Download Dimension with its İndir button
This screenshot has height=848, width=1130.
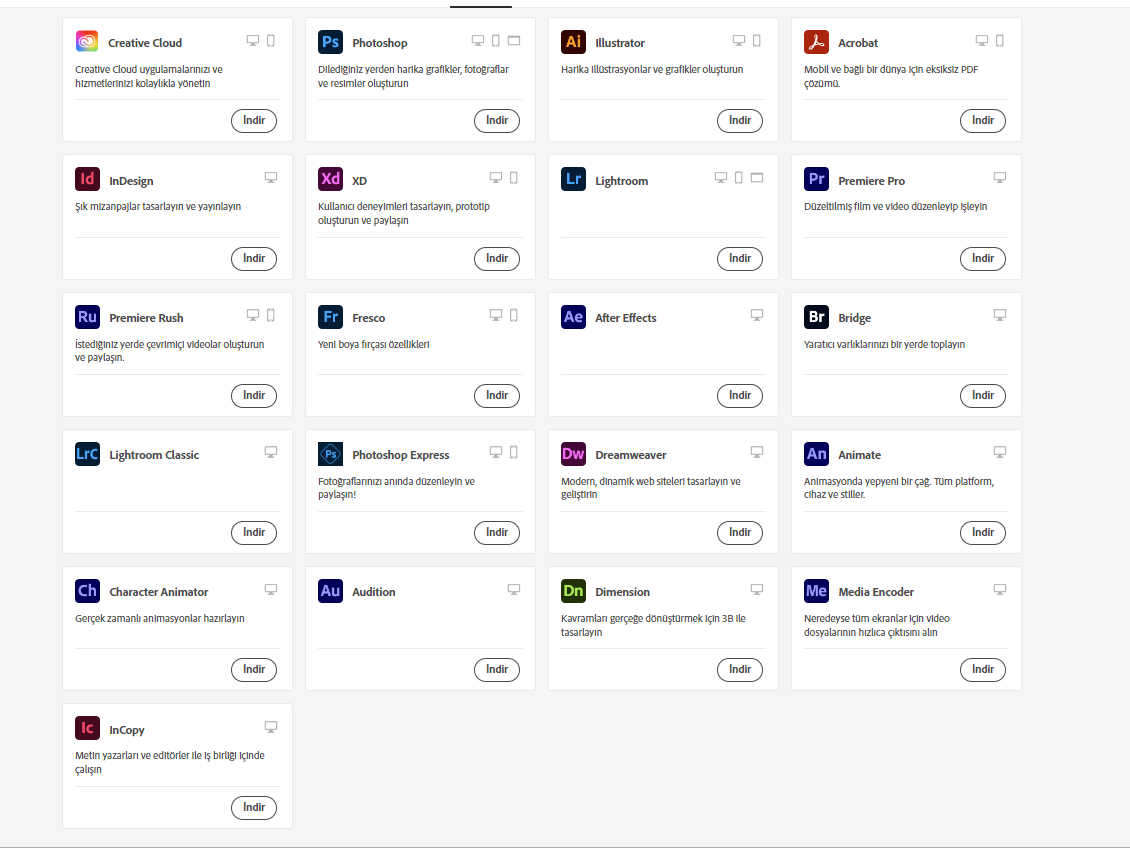739,669
